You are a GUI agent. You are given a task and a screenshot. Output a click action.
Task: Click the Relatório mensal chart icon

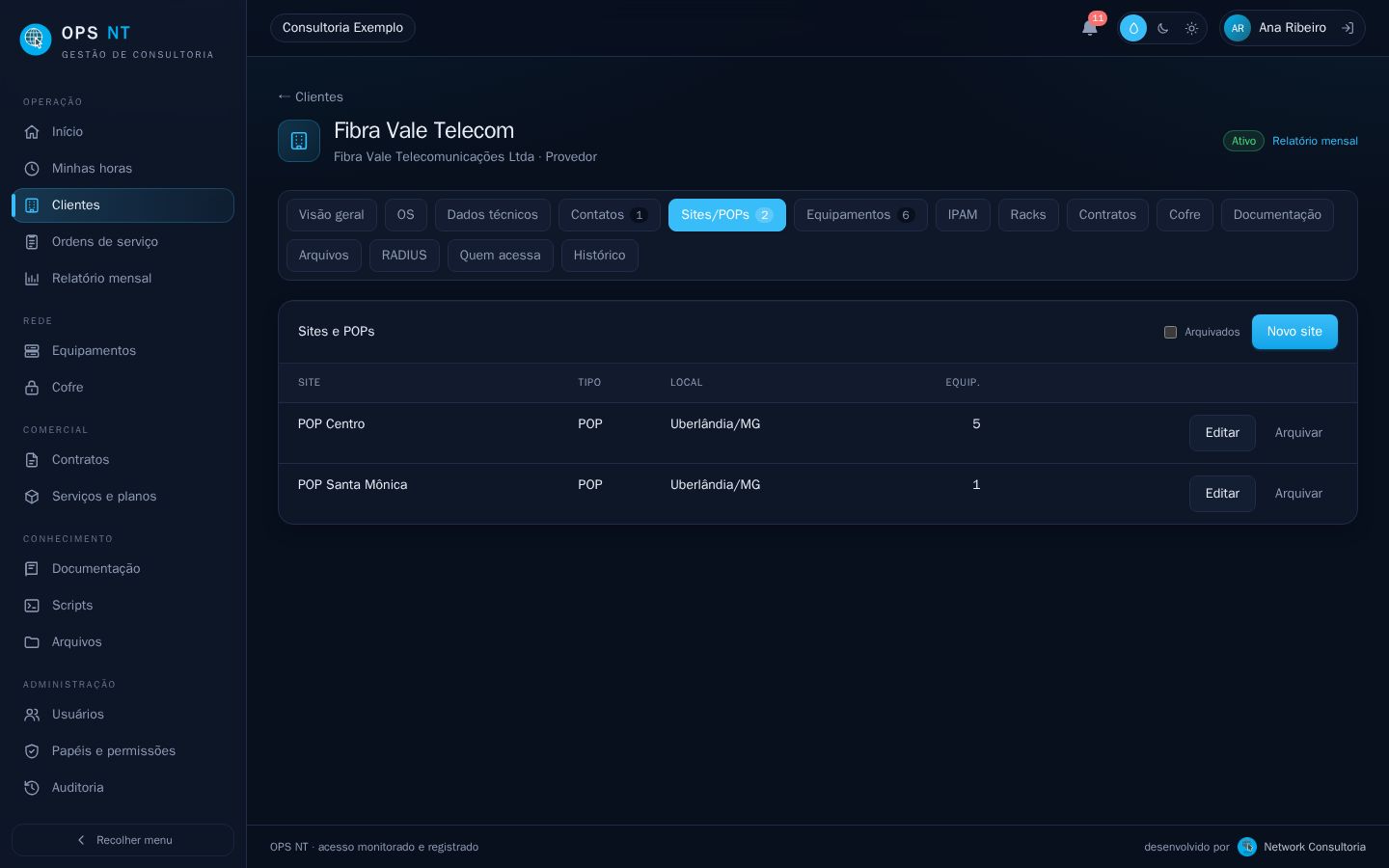coord(32,279)
